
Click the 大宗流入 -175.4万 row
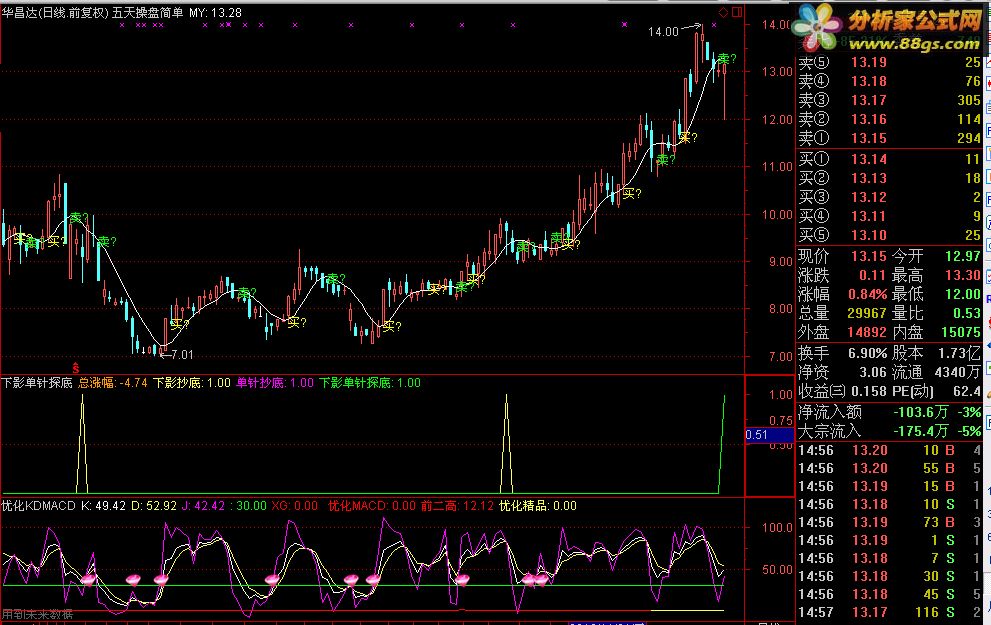pyautogui.click(x=889, y=431)
